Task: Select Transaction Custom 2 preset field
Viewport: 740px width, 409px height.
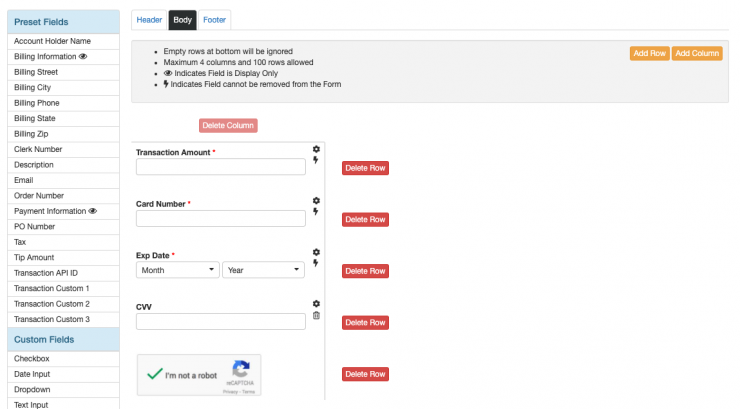Action: tap(63, 304)
